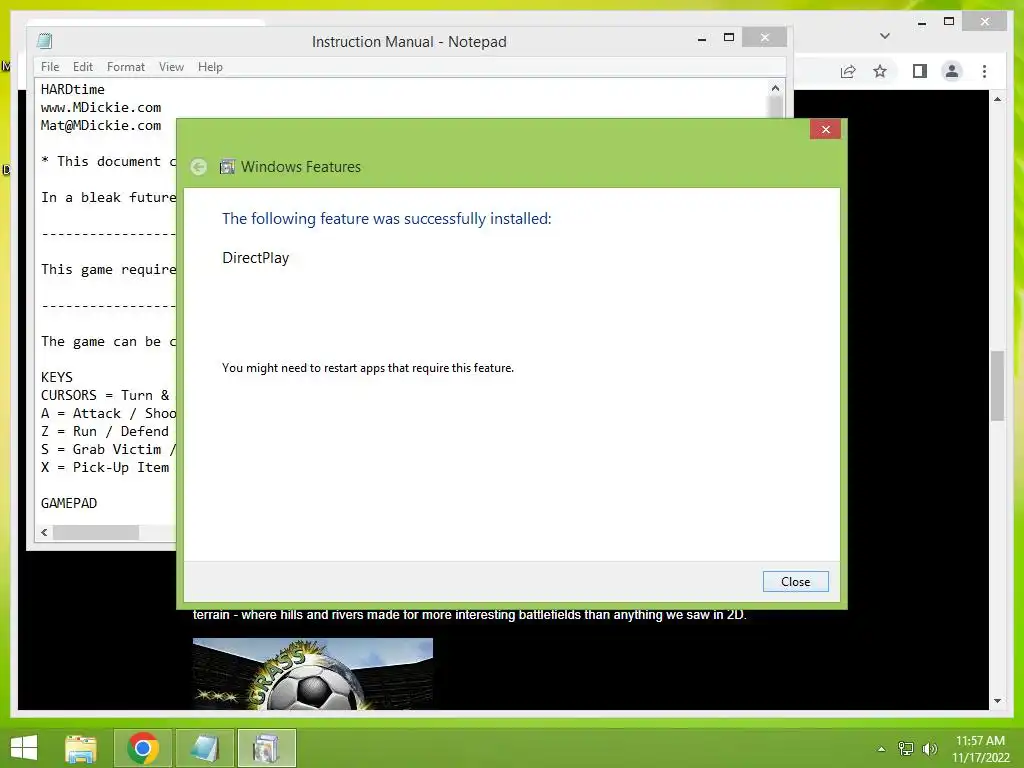Click 'X = Pick-Up Item' line

(105, 468)
